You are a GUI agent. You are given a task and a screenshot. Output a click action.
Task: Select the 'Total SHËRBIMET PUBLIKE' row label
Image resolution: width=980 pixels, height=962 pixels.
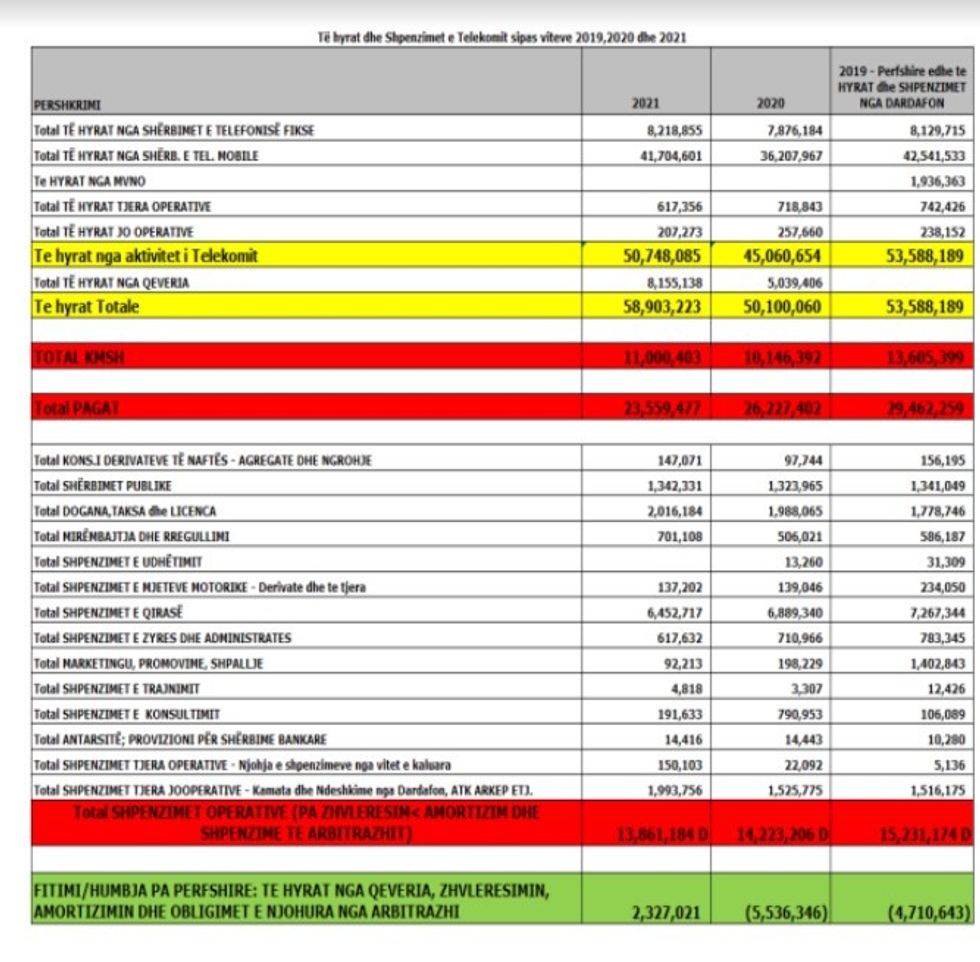(x=103, y=485)
